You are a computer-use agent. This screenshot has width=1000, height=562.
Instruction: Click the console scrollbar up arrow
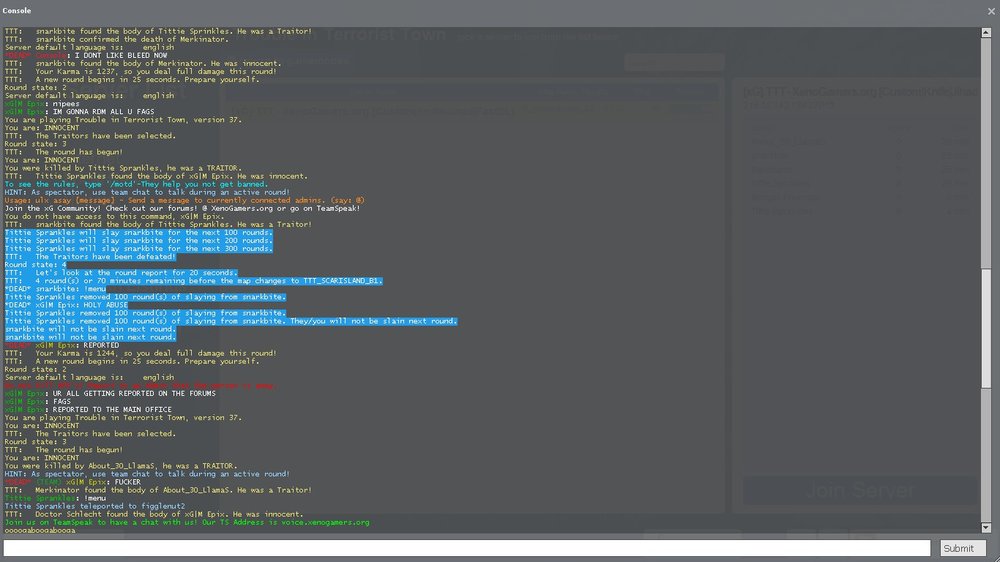986,32
